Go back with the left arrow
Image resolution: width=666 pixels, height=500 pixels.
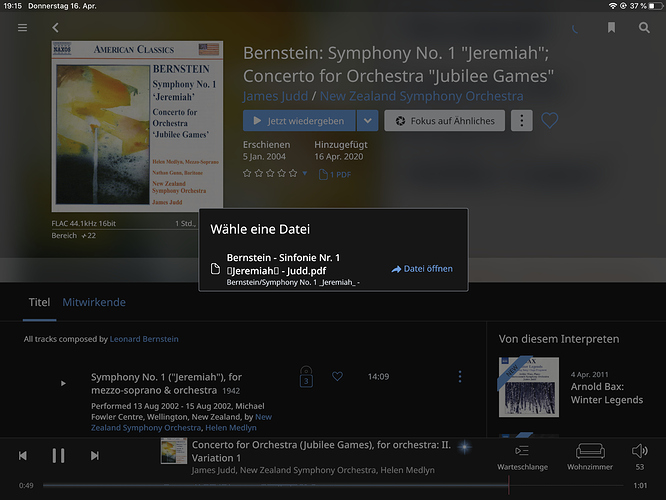click(x=56, y=28)
